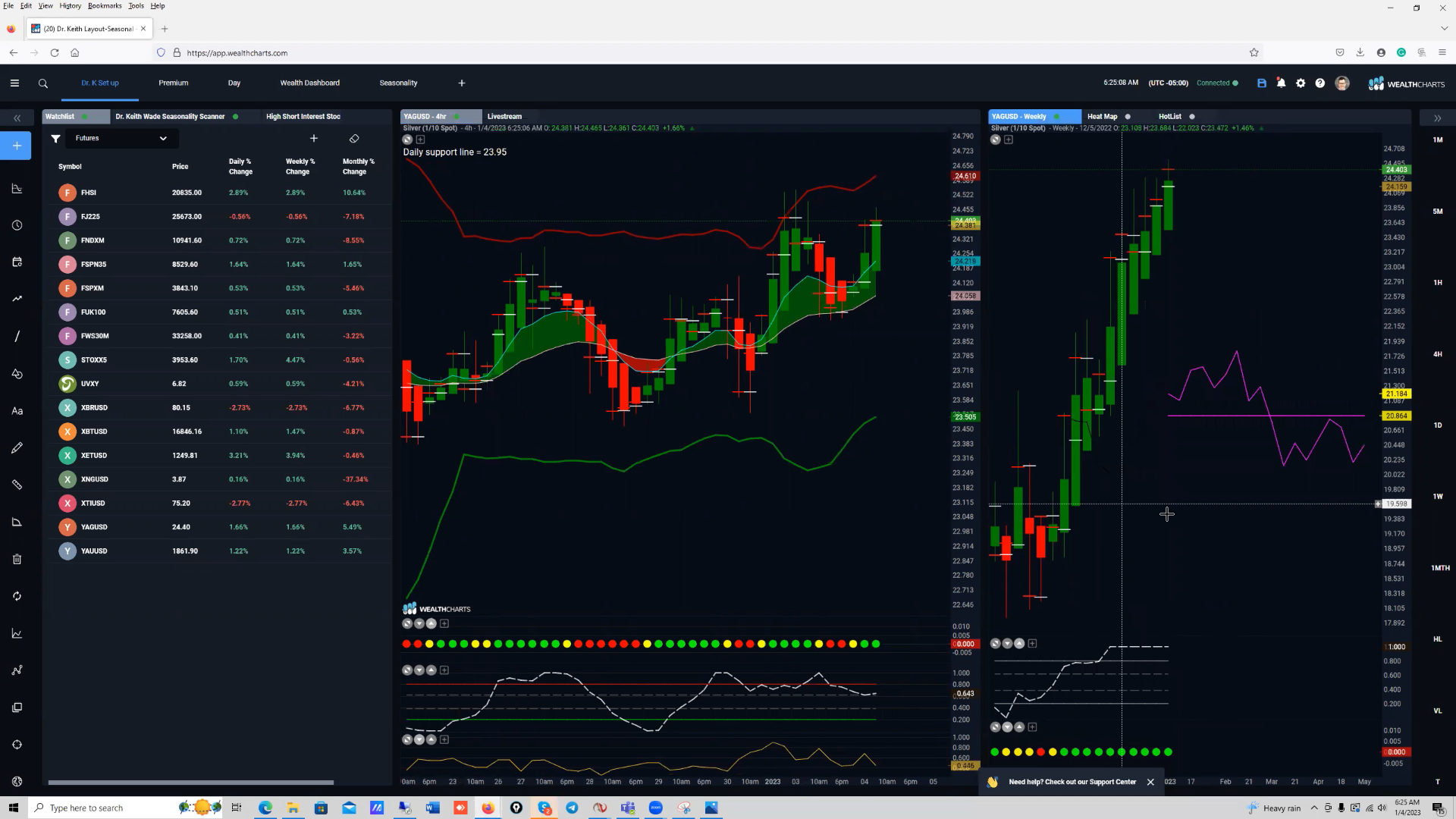The width and height of the screenshot is (1456, 819).
Task: Open the Futures watchlist dropdown
Action: pos(121,139)
